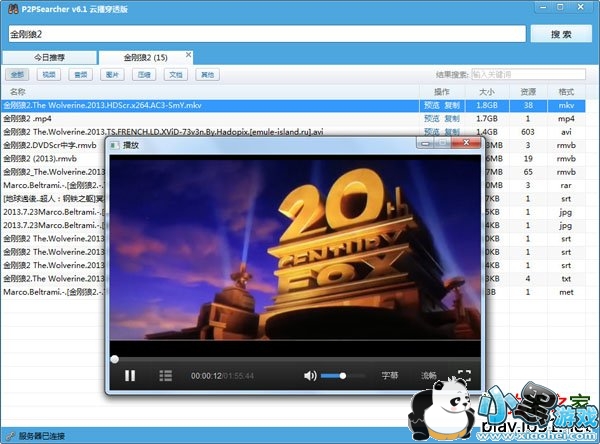Viewport: 600px width, 444px height.
Task: Select the 地球最後.超人 srt row
Action: (x=53, y=199)
